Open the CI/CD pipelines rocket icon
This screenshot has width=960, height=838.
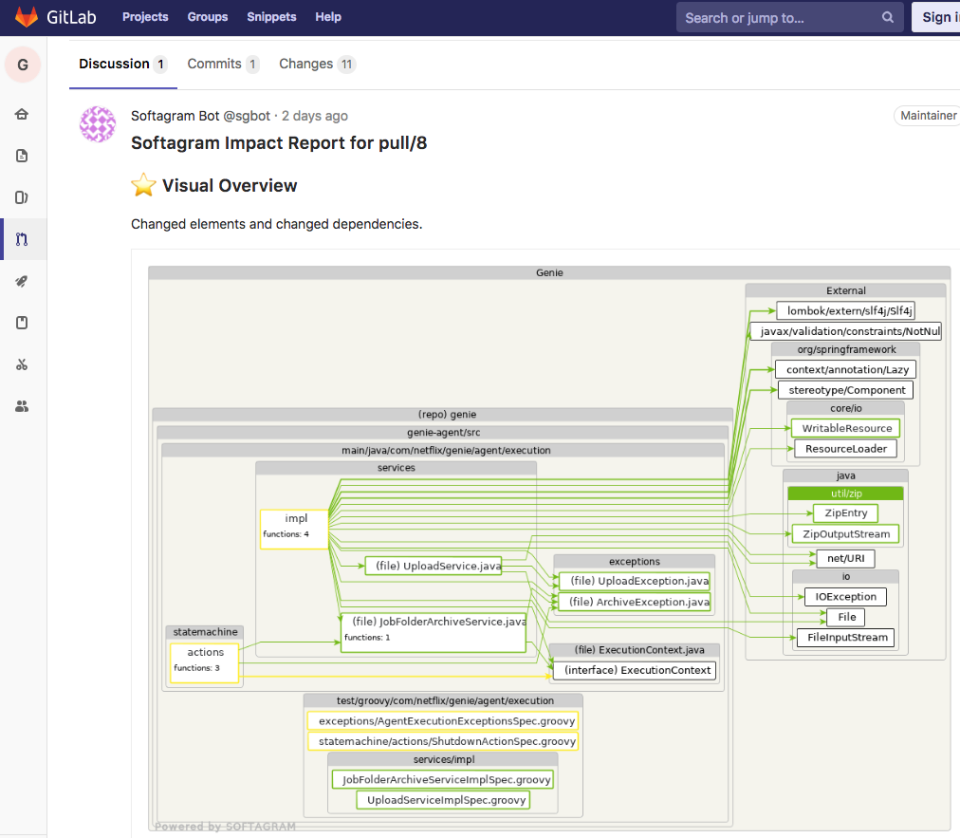(x=22, y=281)
